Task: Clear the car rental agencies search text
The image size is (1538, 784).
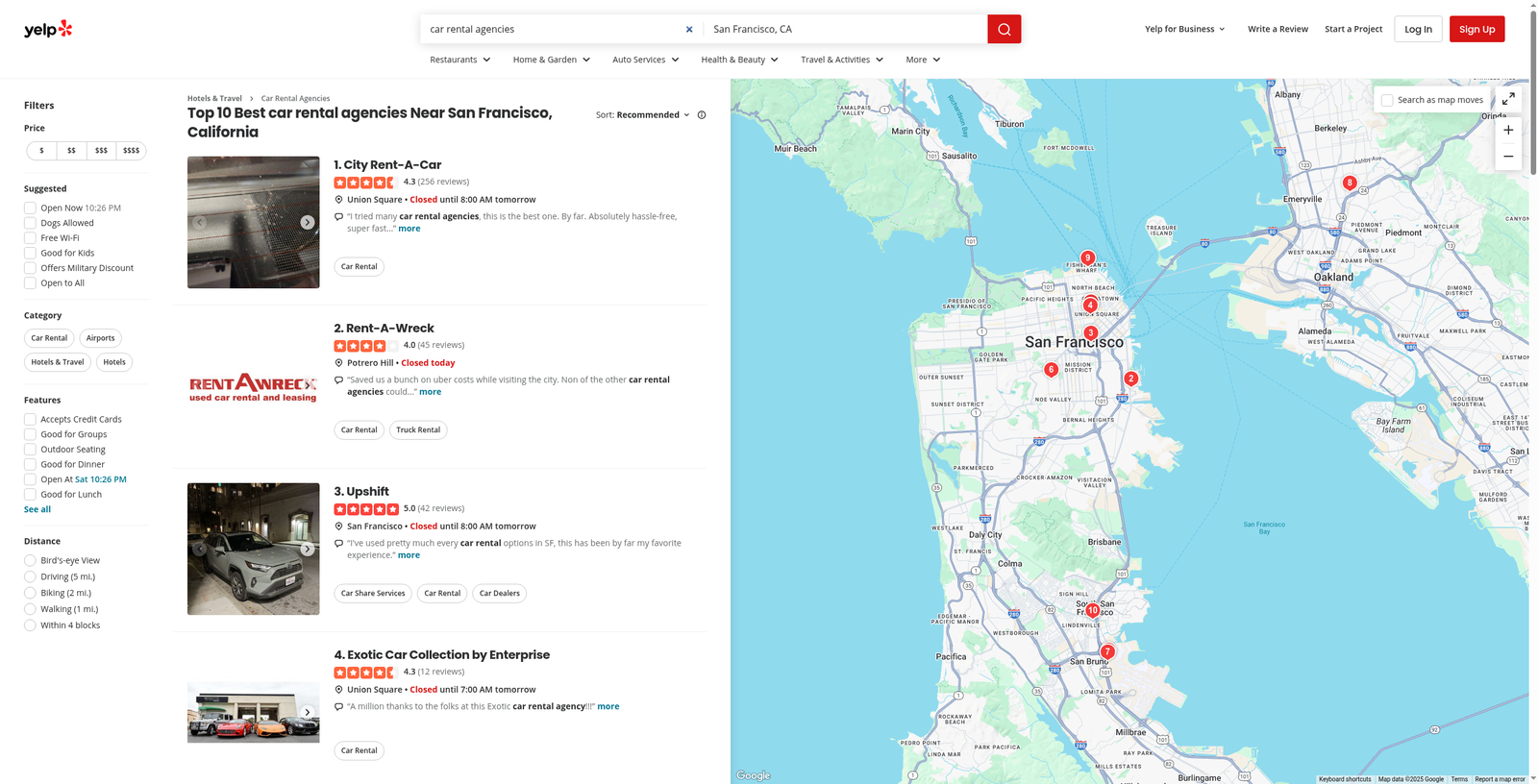Action: (x=689, y=29)
